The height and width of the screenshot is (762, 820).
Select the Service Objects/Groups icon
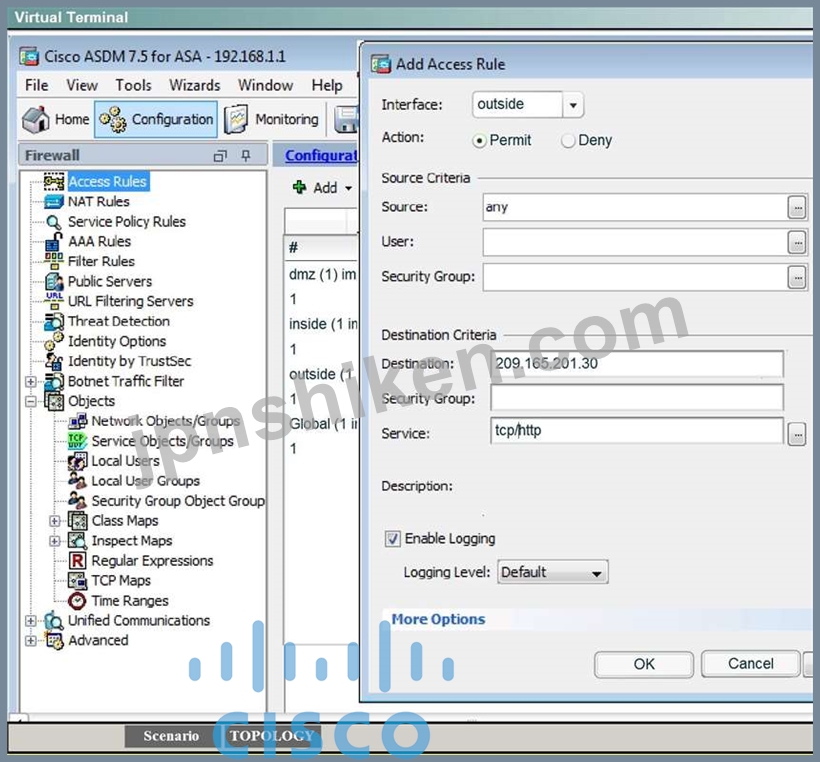(78, 441)
